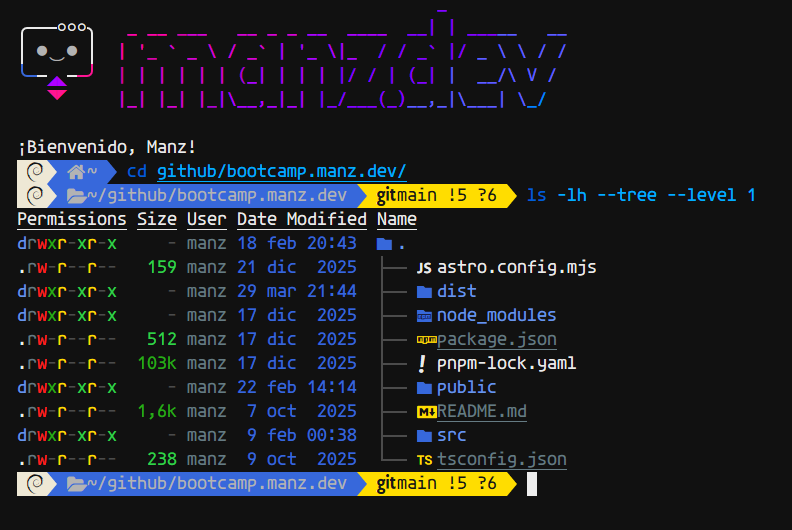Click the ~/github/bootcamp.manz.dev path in the ls prompt
The height and width of the screenshot is (530, 792).
tap(217, 196)
